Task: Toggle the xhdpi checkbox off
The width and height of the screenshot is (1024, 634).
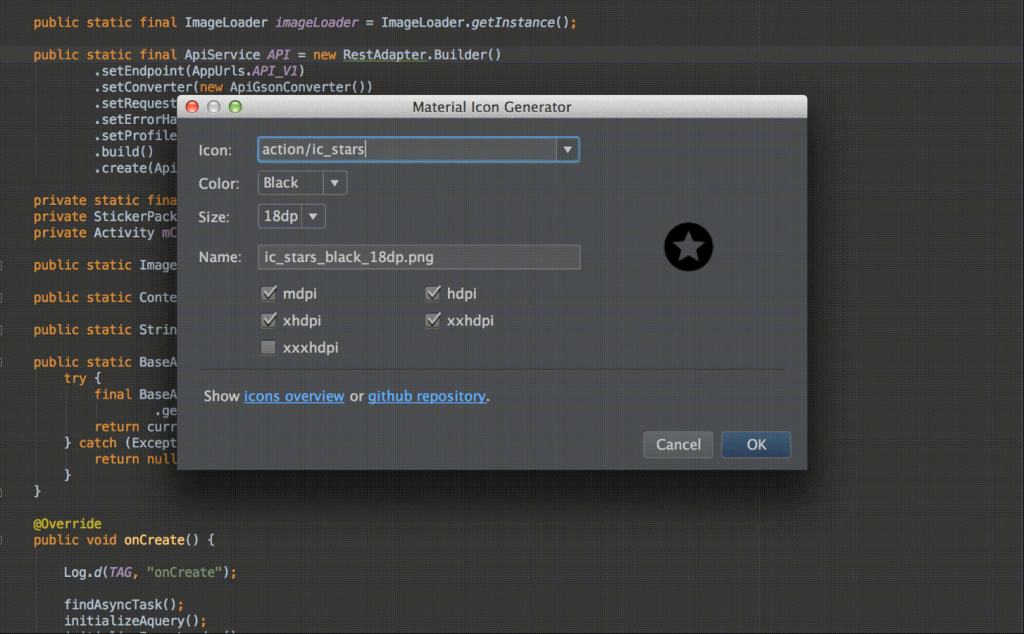Action: [x=268, y=320]
